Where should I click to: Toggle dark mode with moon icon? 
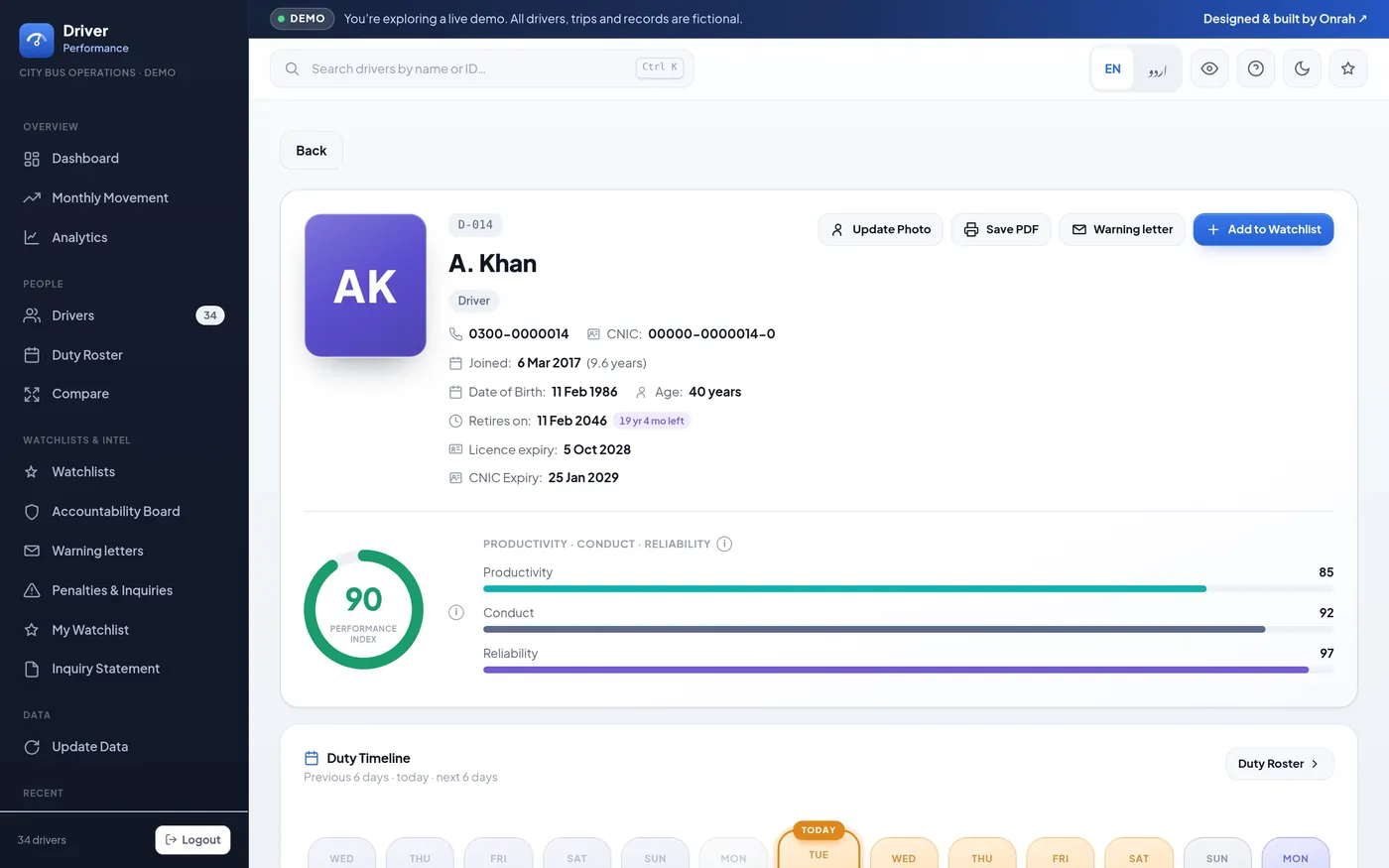tap(1303, 68)
